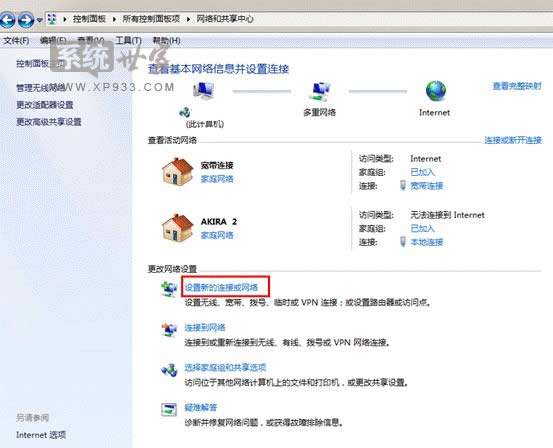Click the Internet globe icon
Screen dimensions: 553x448
coord(436,91)
